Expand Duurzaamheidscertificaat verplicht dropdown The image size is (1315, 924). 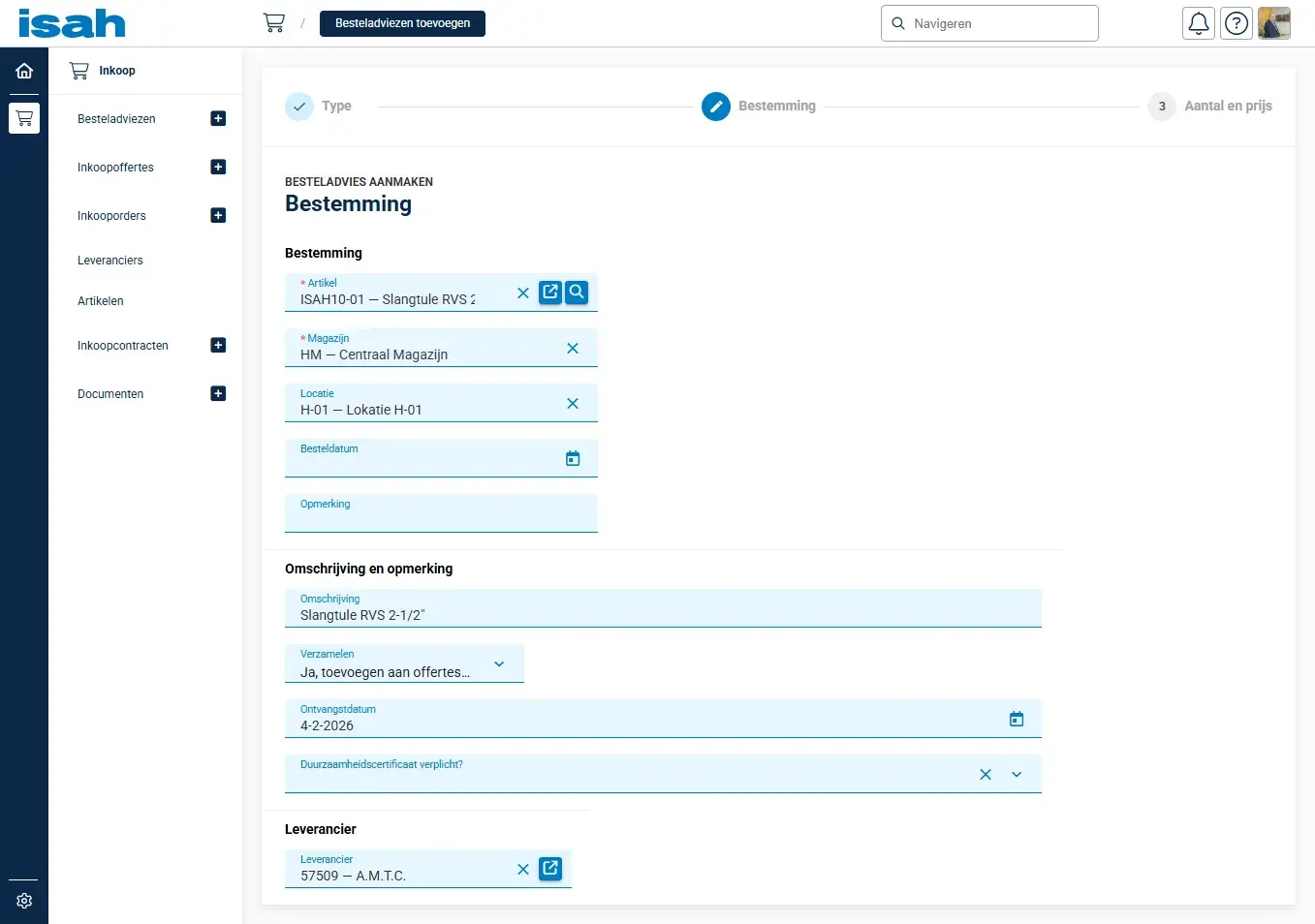pyautogui.click(x=1017, y=775)
